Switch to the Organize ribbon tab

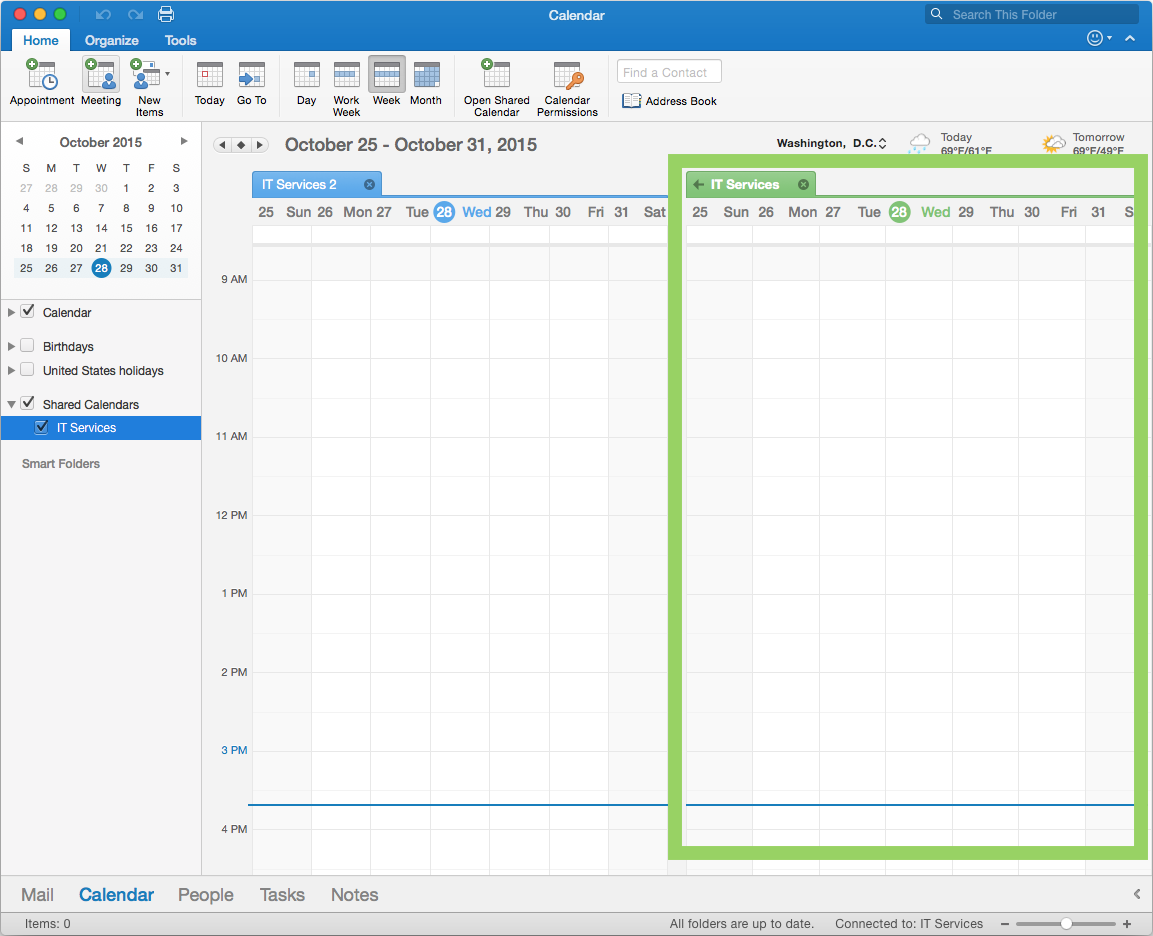coord(112,40)
